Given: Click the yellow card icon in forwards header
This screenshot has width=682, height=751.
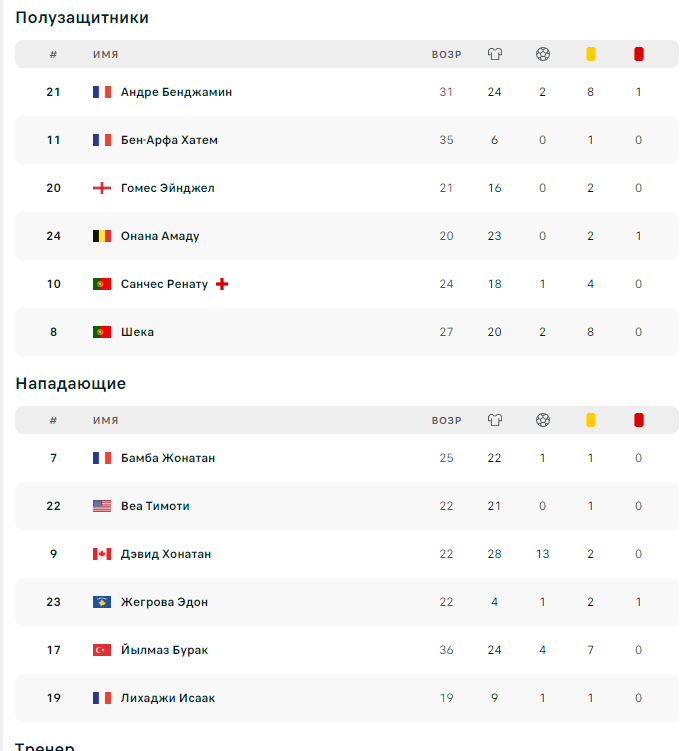Looking at the screenshot, I should pos(591,420).
